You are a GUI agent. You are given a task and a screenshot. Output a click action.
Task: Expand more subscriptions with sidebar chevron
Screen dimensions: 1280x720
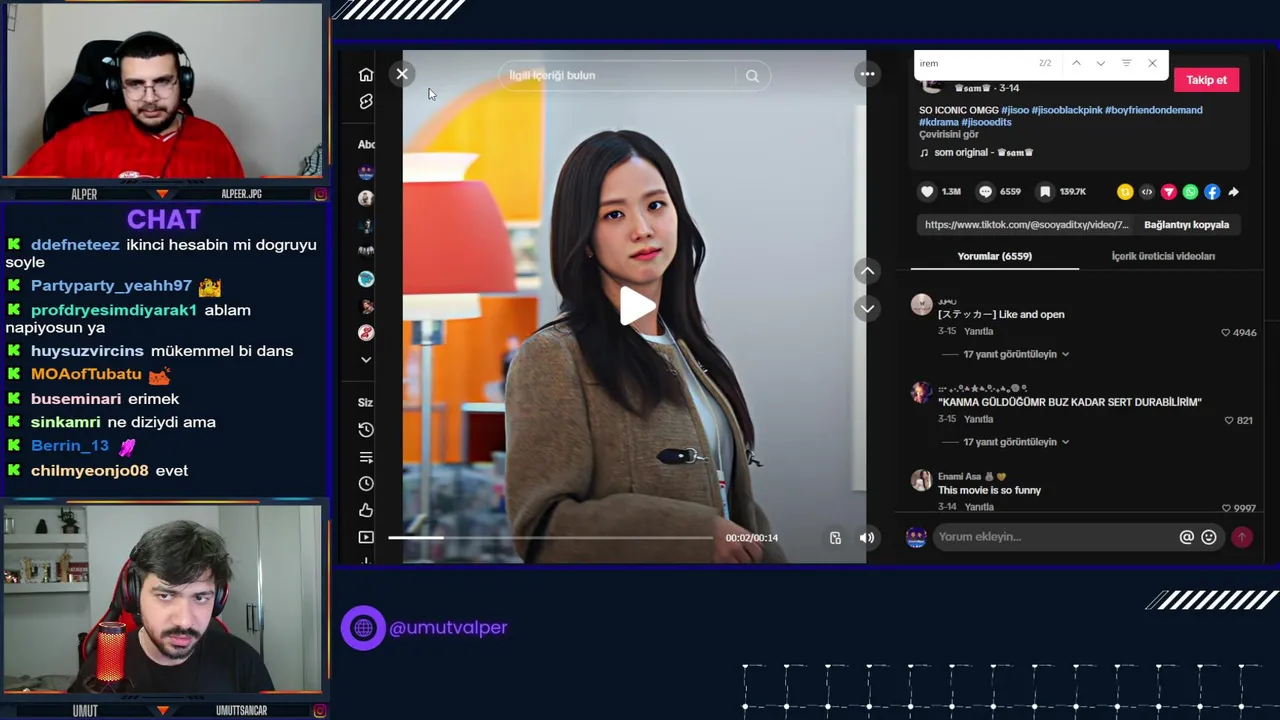(x=366, y=360)
